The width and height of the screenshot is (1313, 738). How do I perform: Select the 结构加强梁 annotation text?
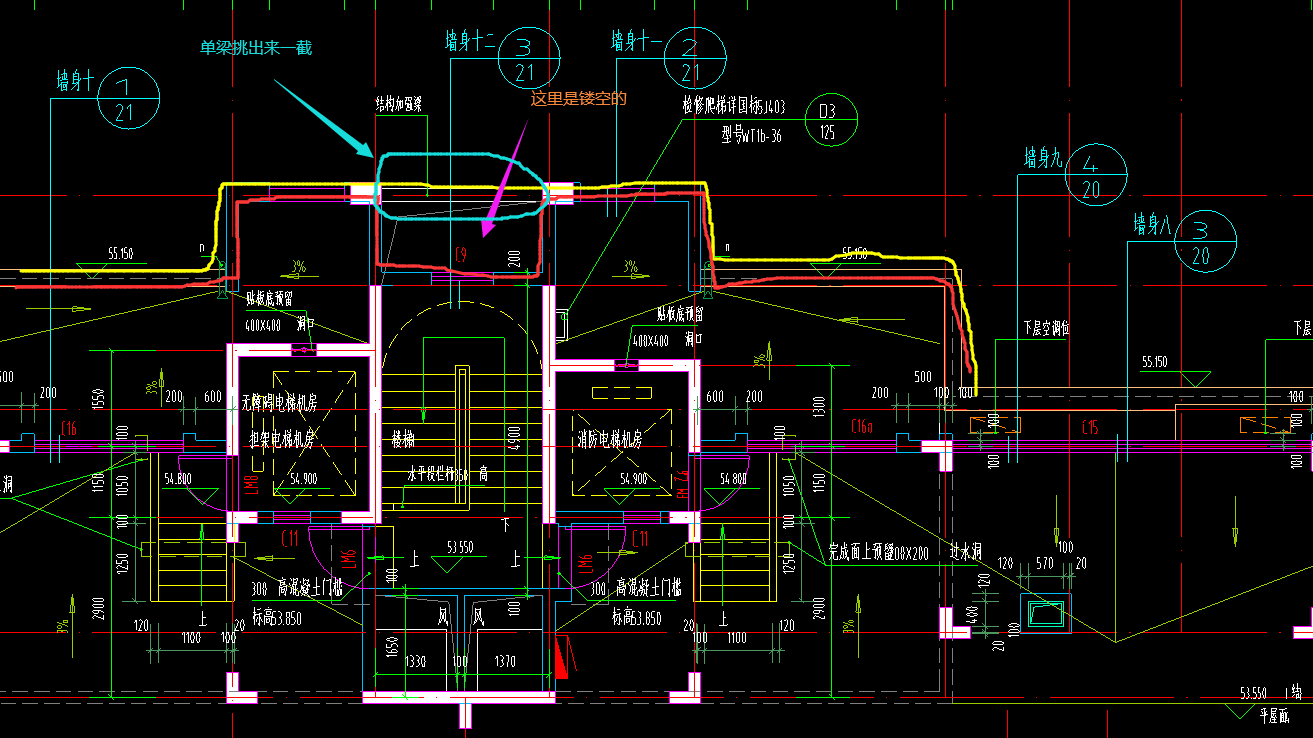(399, 103)
